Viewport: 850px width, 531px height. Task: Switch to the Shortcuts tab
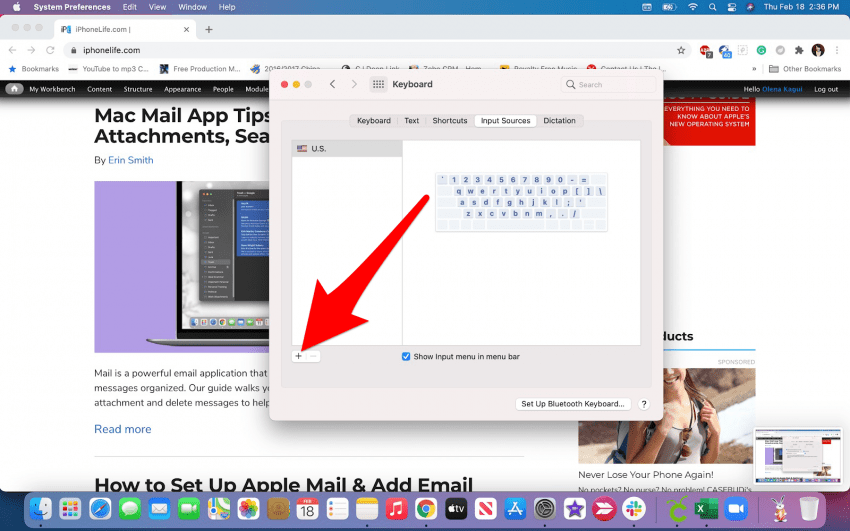pyautogui.click(x=449, y=121)
